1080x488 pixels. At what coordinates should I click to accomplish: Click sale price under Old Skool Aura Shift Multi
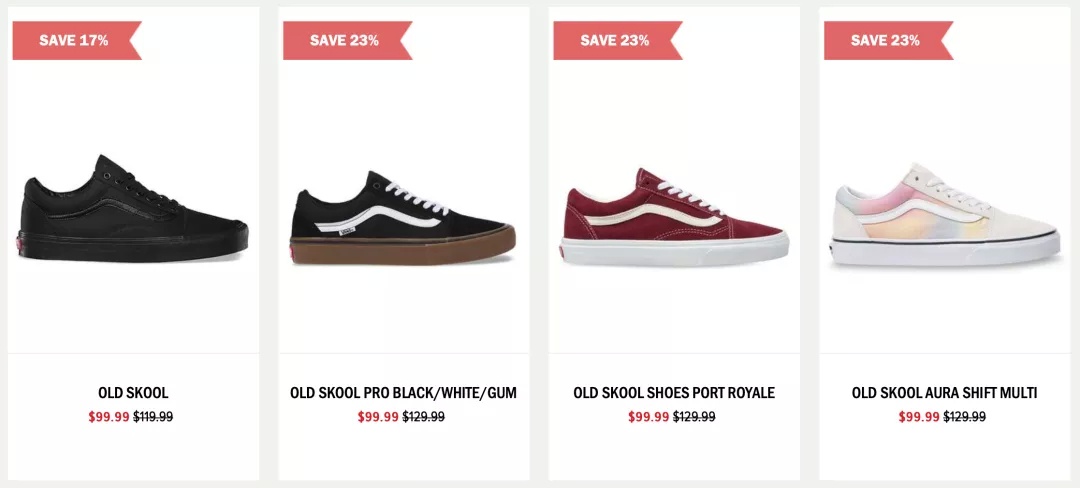click(920, 416)
